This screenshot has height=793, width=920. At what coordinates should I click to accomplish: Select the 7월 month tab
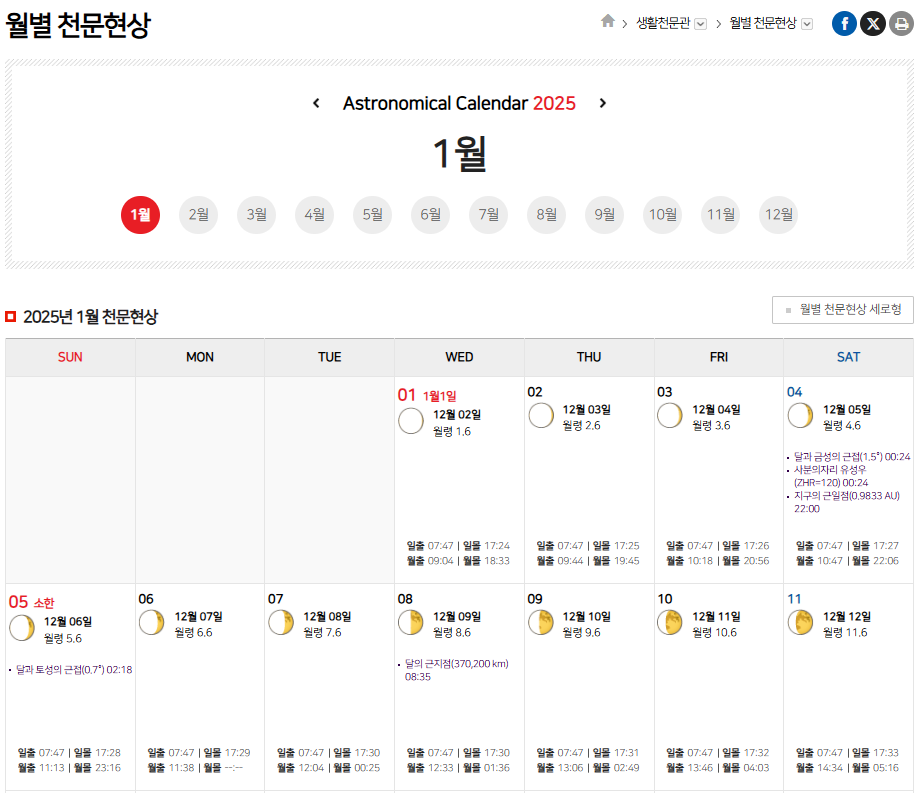(488, 214)
